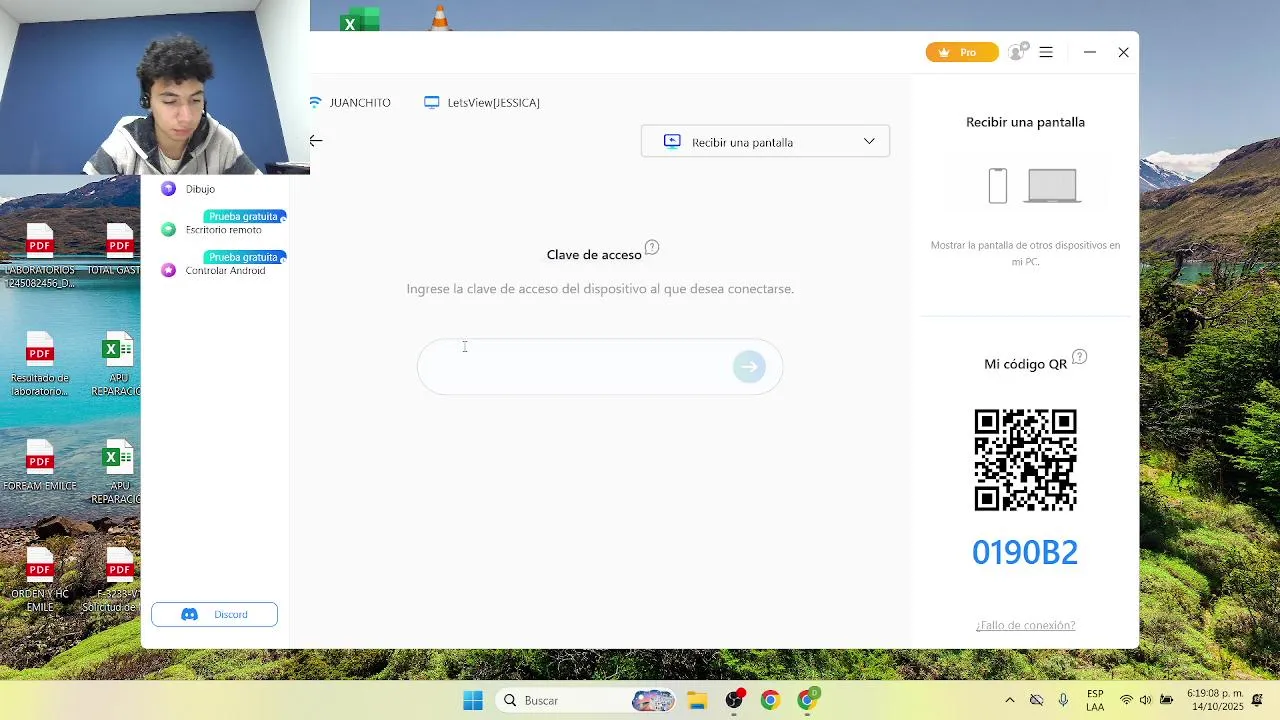Viewport: 1280px width, 720px height.
Task: Select Controlar Android in the sidebar
Action: [x=225, y=271]
